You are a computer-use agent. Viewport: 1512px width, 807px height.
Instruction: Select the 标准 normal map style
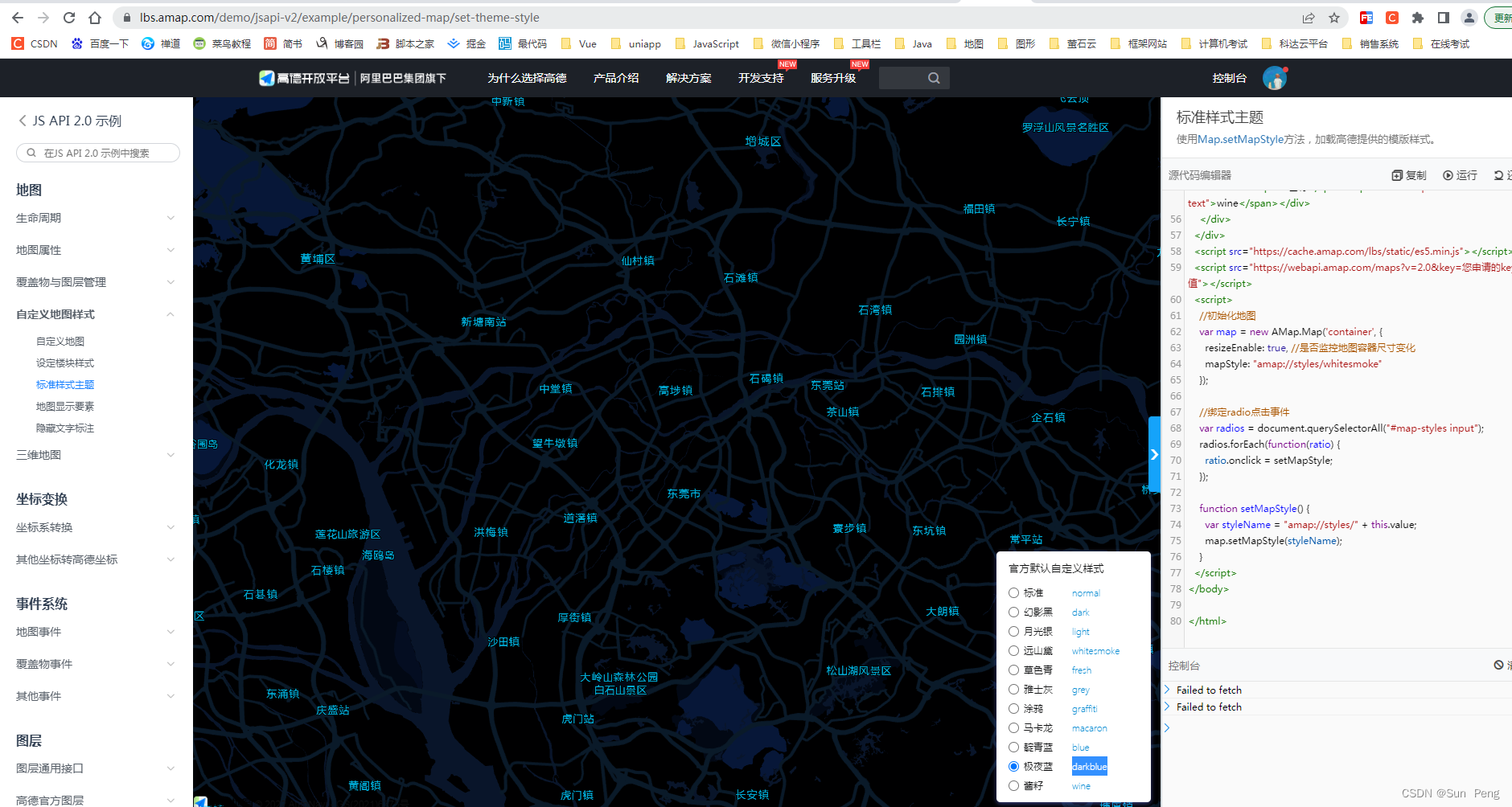1013,592
